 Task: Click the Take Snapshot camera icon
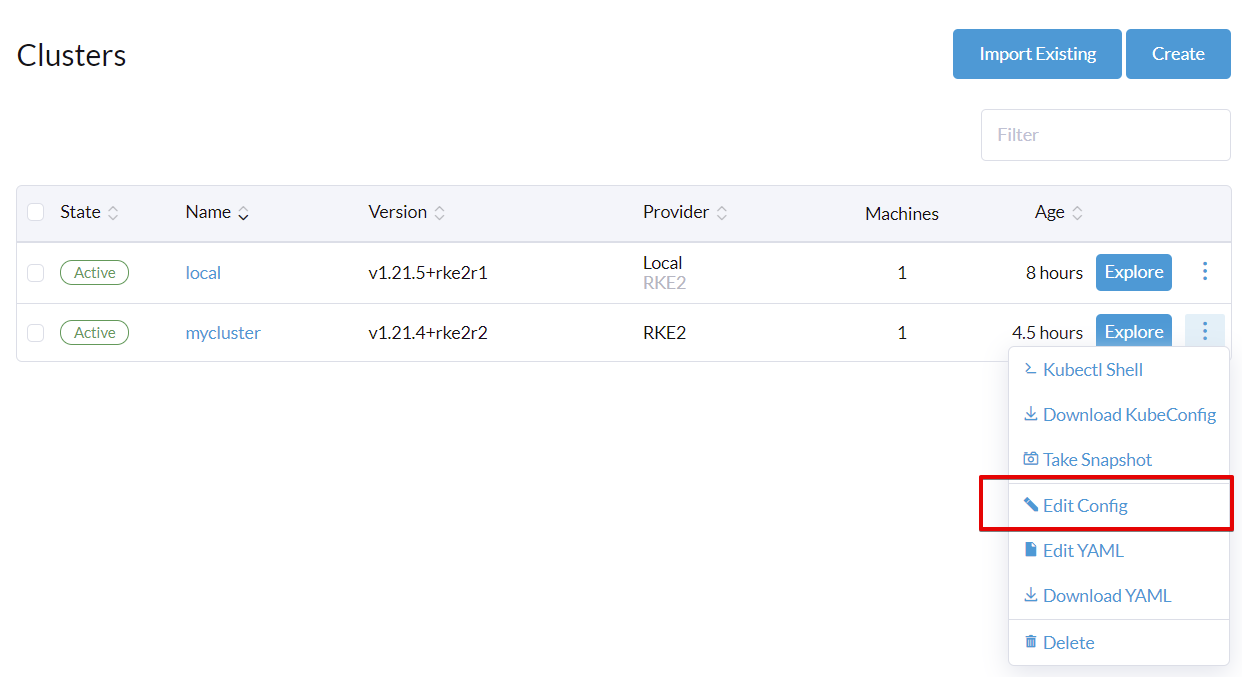(1031, 459)
